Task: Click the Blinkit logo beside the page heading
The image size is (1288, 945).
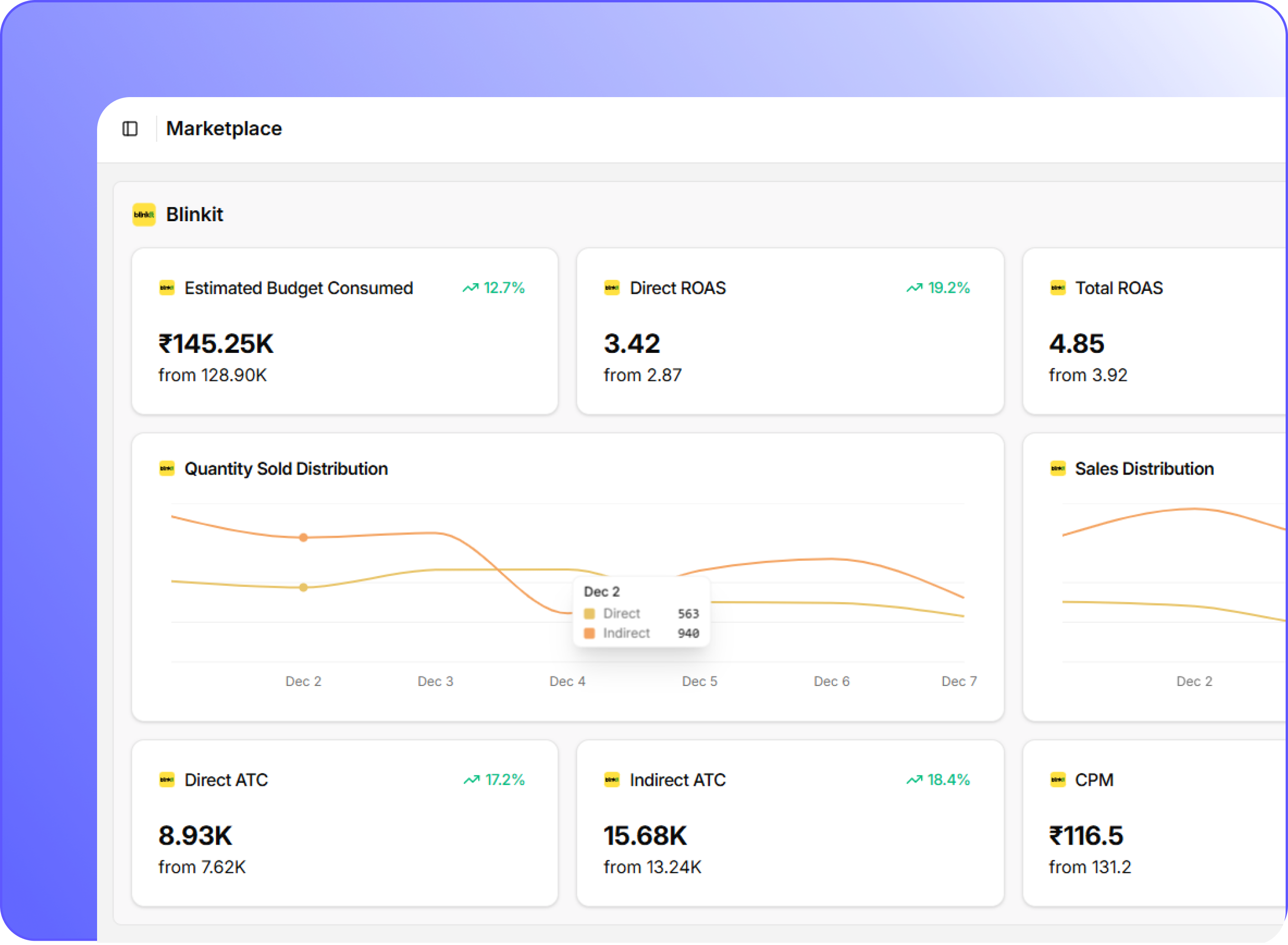Action: tap(144, 215)
